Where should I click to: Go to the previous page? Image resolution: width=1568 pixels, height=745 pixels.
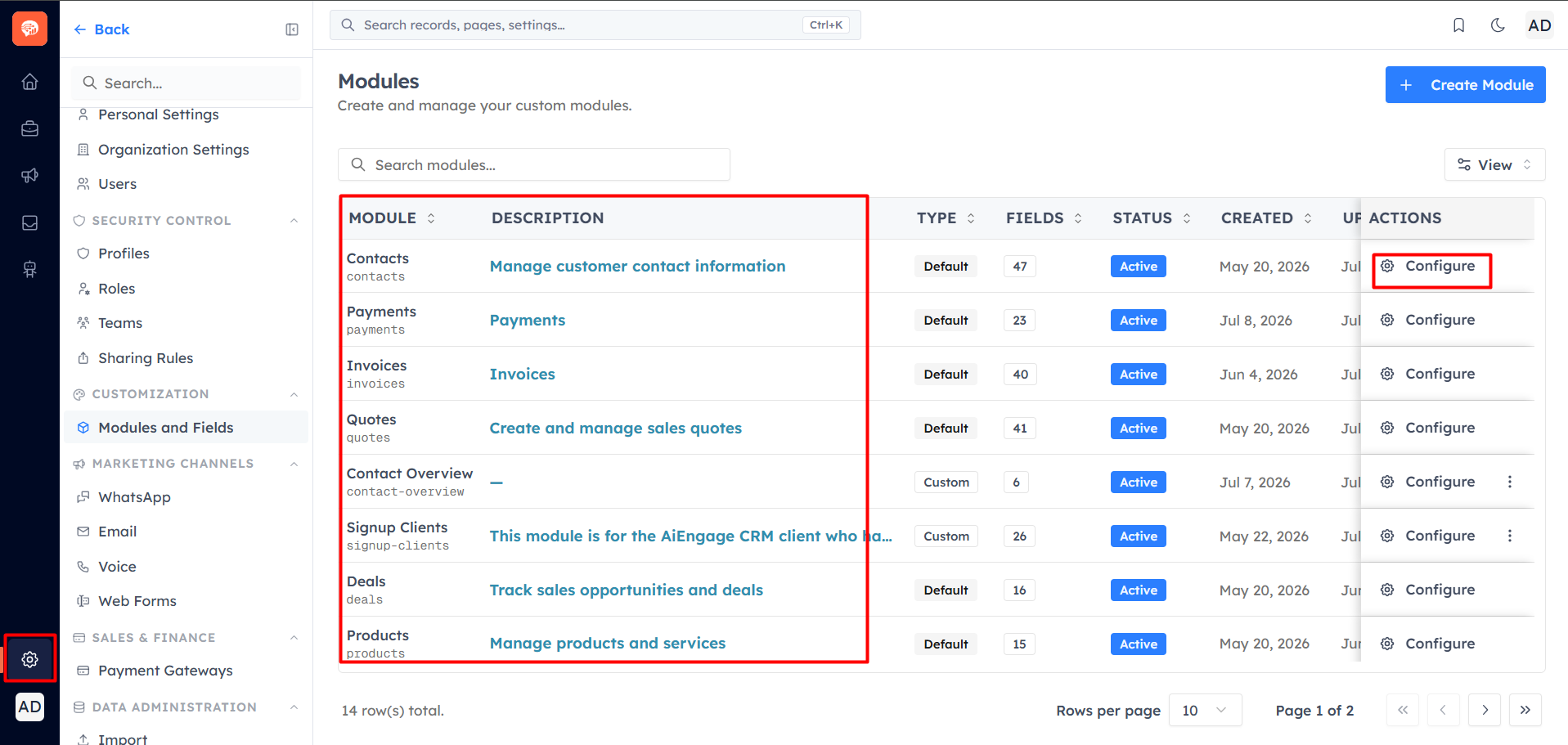pyautogui.click(x=1444, y=710)
